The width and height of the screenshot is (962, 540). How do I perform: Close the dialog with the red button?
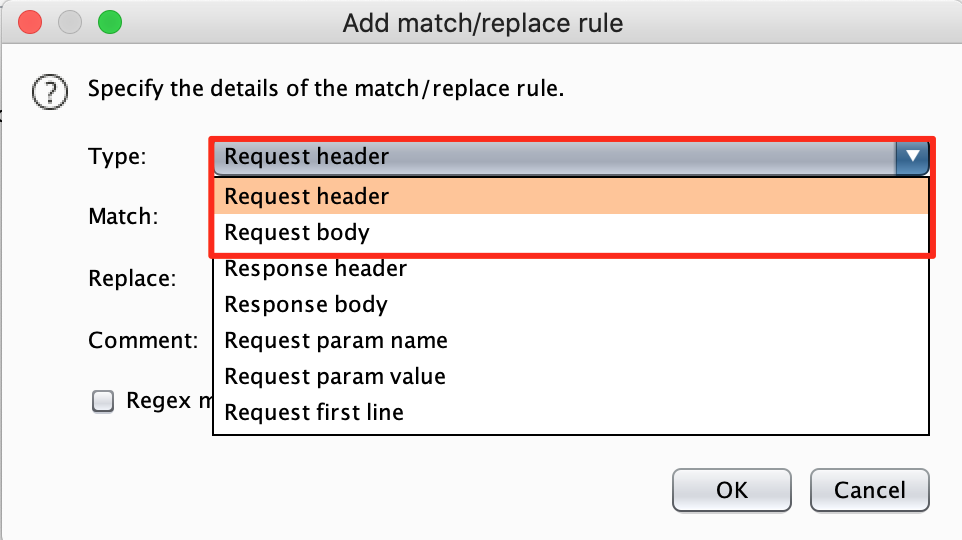click(31, 21)
